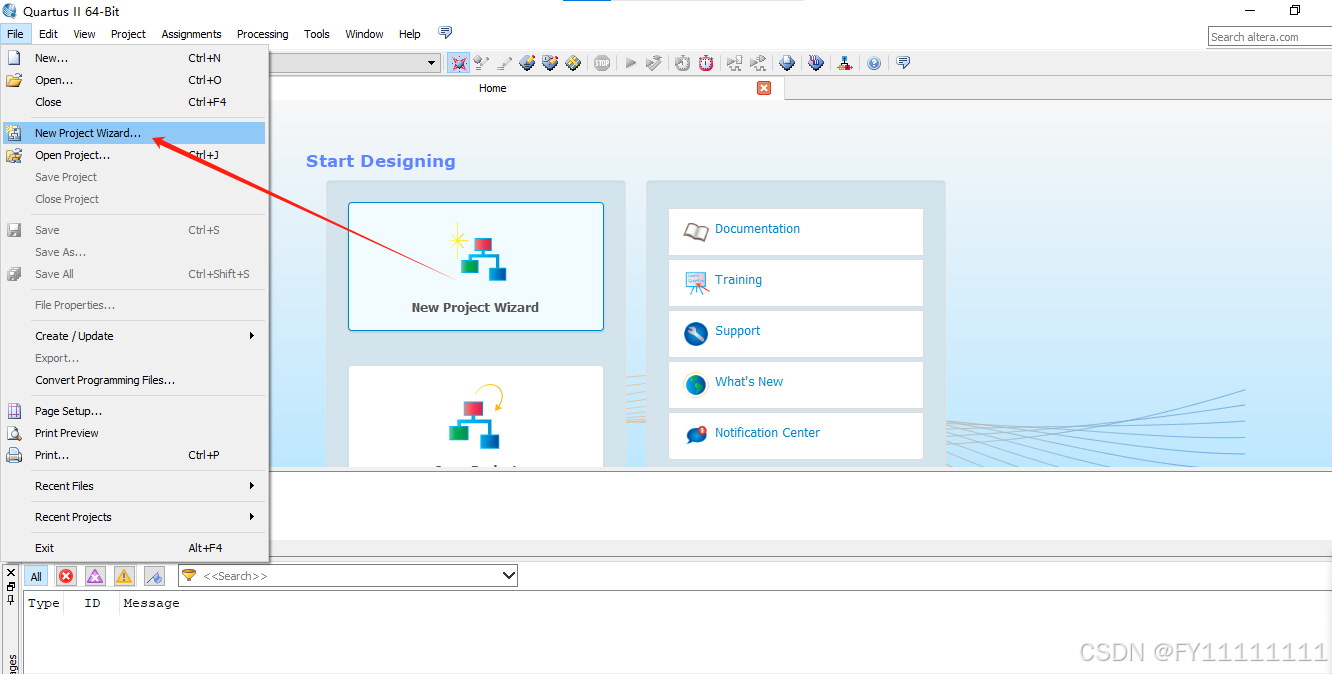The image size is (1332, 674).
Task: Open the Processing menu
Action: pyautogui.click(x=262, y=34)
